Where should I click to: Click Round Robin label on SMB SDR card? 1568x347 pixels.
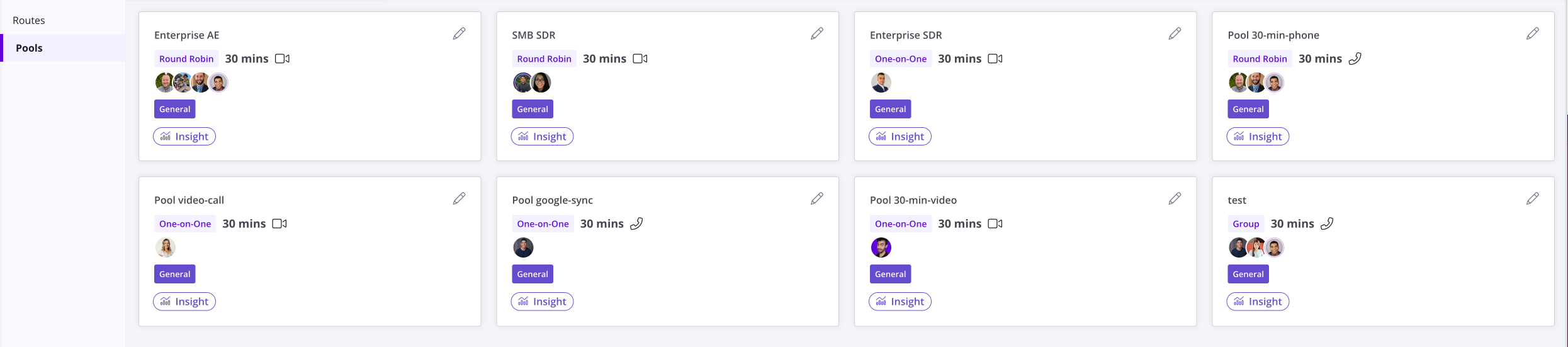point(544,59)
